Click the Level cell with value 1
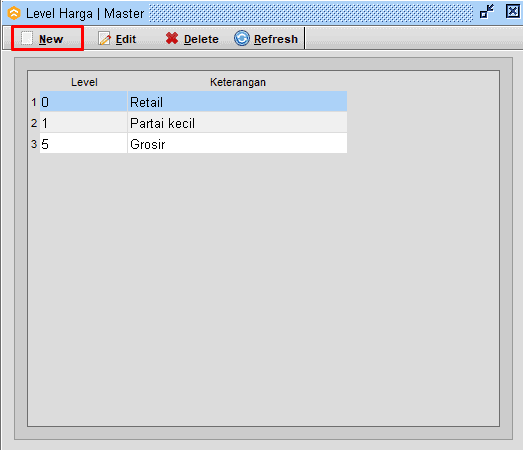 click(83, 123)
